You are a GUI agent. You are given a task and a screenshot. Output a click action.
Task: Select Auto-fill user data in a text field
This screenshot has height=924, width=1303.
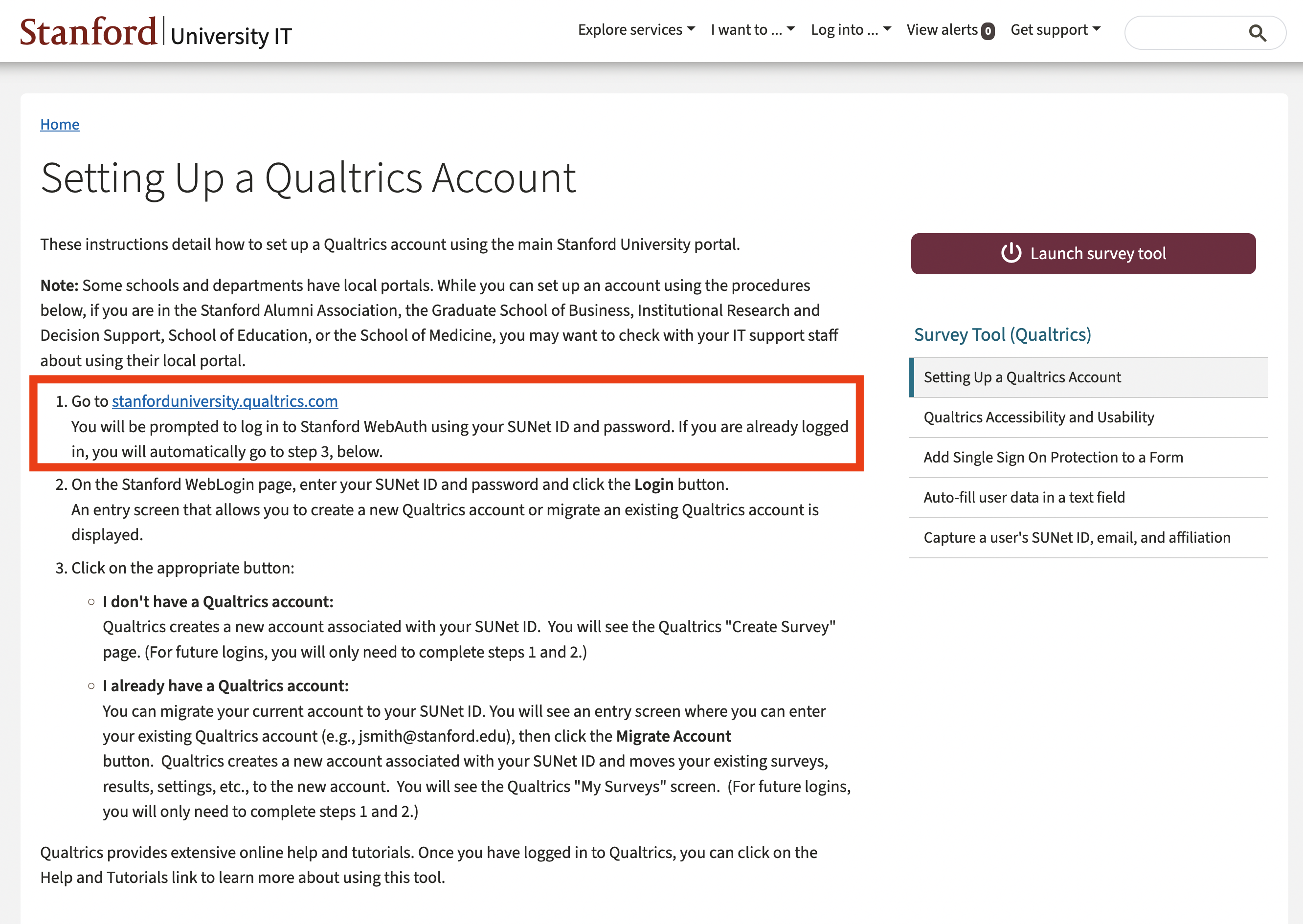coord(1024,498)
